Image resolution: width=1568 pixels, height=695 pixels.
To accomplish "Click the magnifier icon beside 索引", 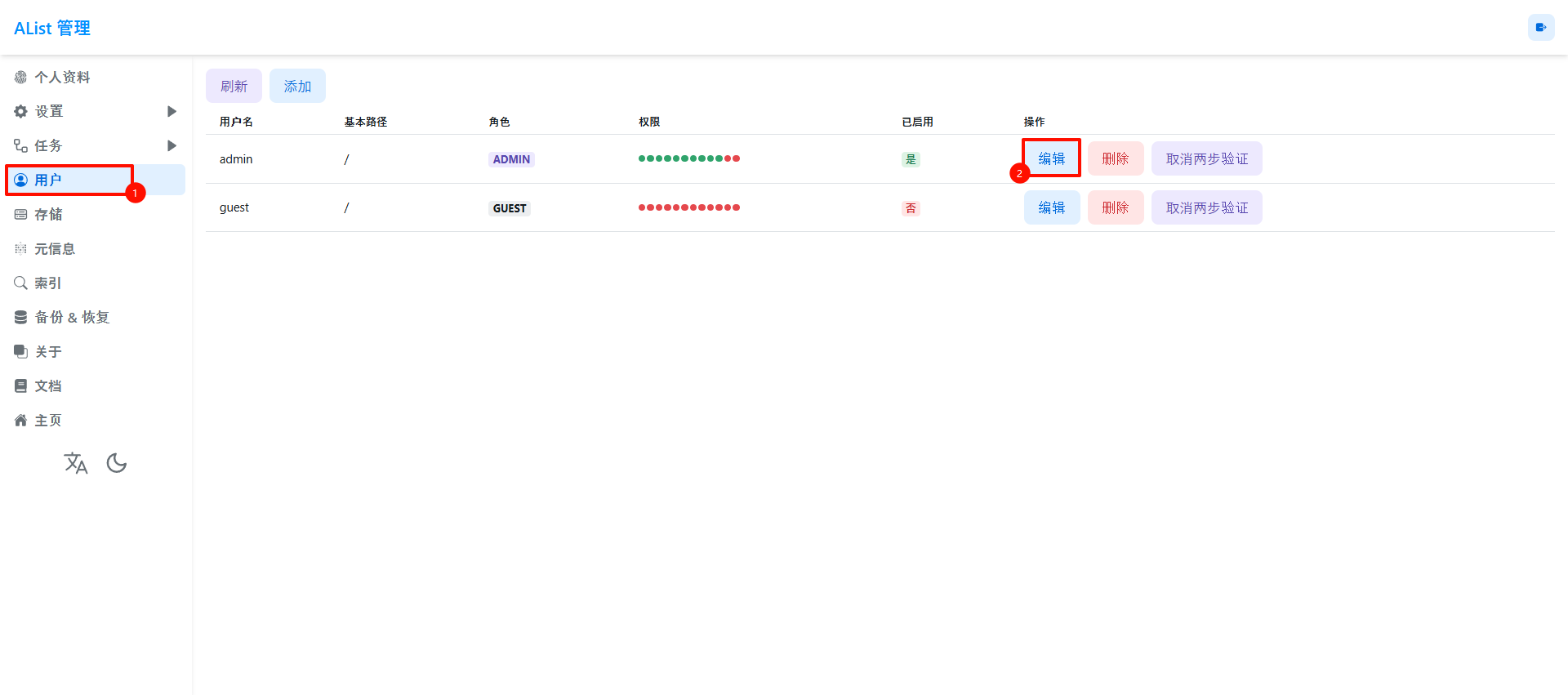I will tap(21, 283).
